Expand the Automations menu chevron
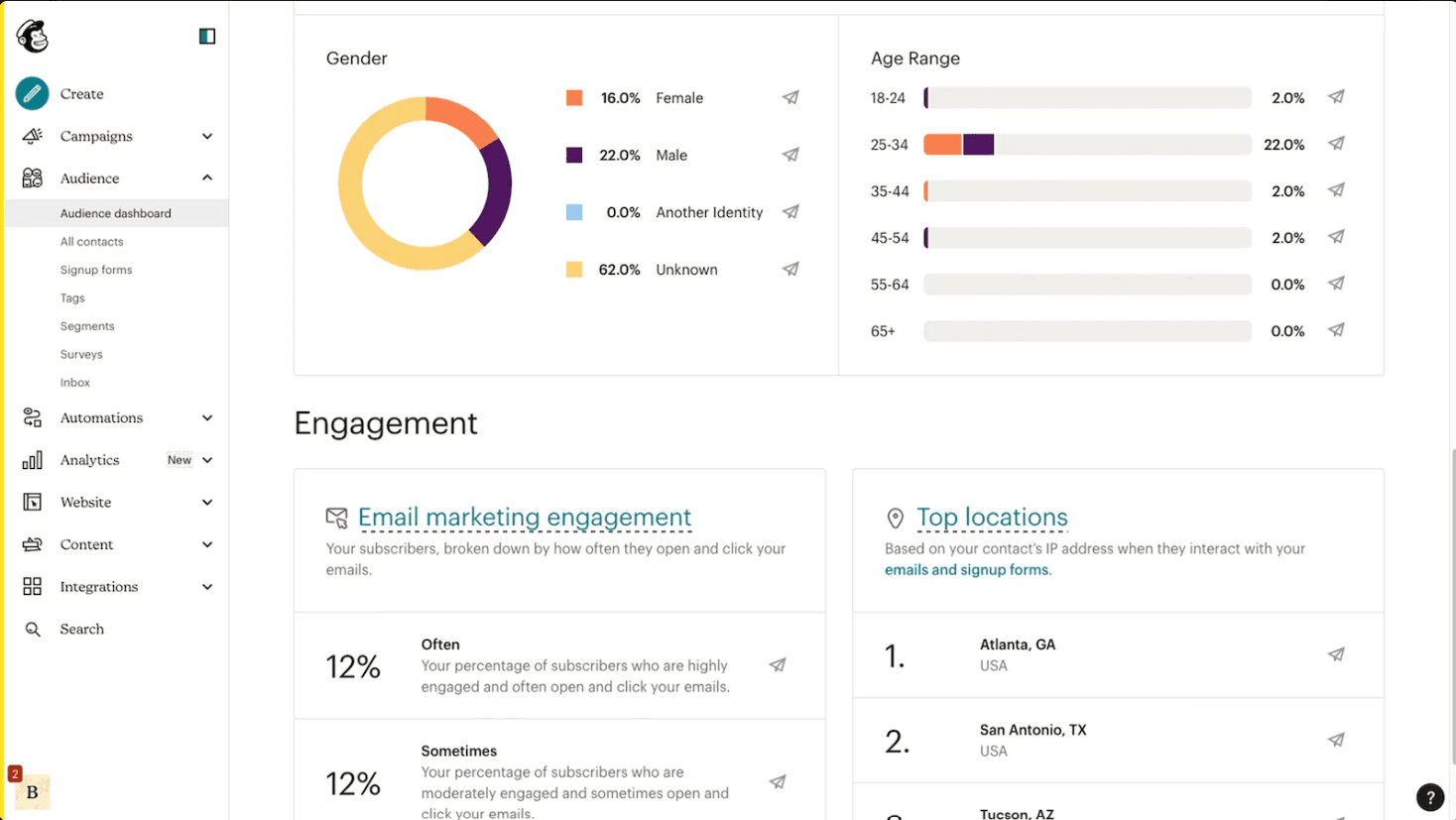Viewport: 1456px width, 820px height. [207, 418]
